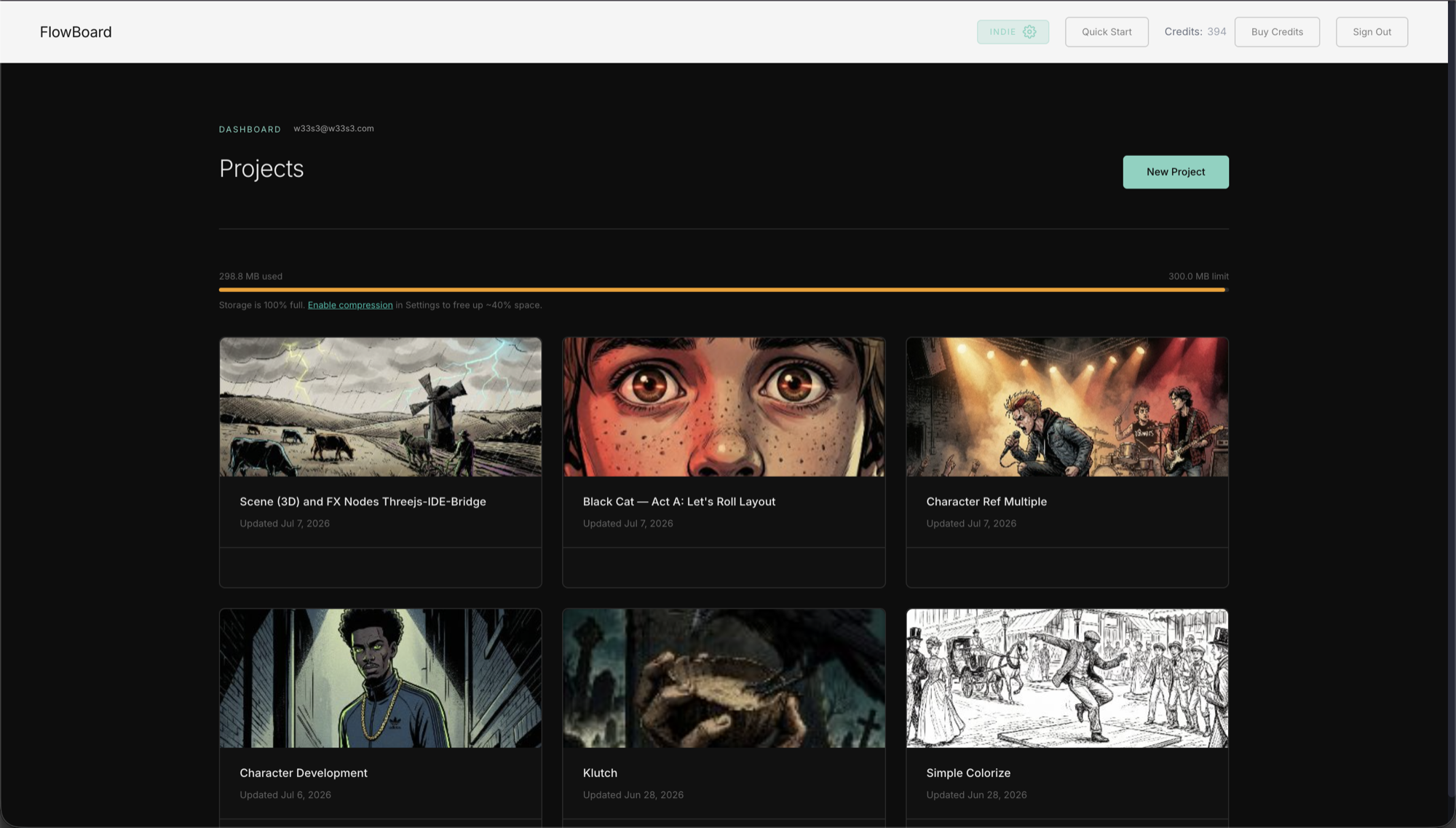Click 'Updated Jun 28, 2026' under Simple Colorize
Image resolution: width=1456 pixels, height=828 pixels.
pos(976,795)
